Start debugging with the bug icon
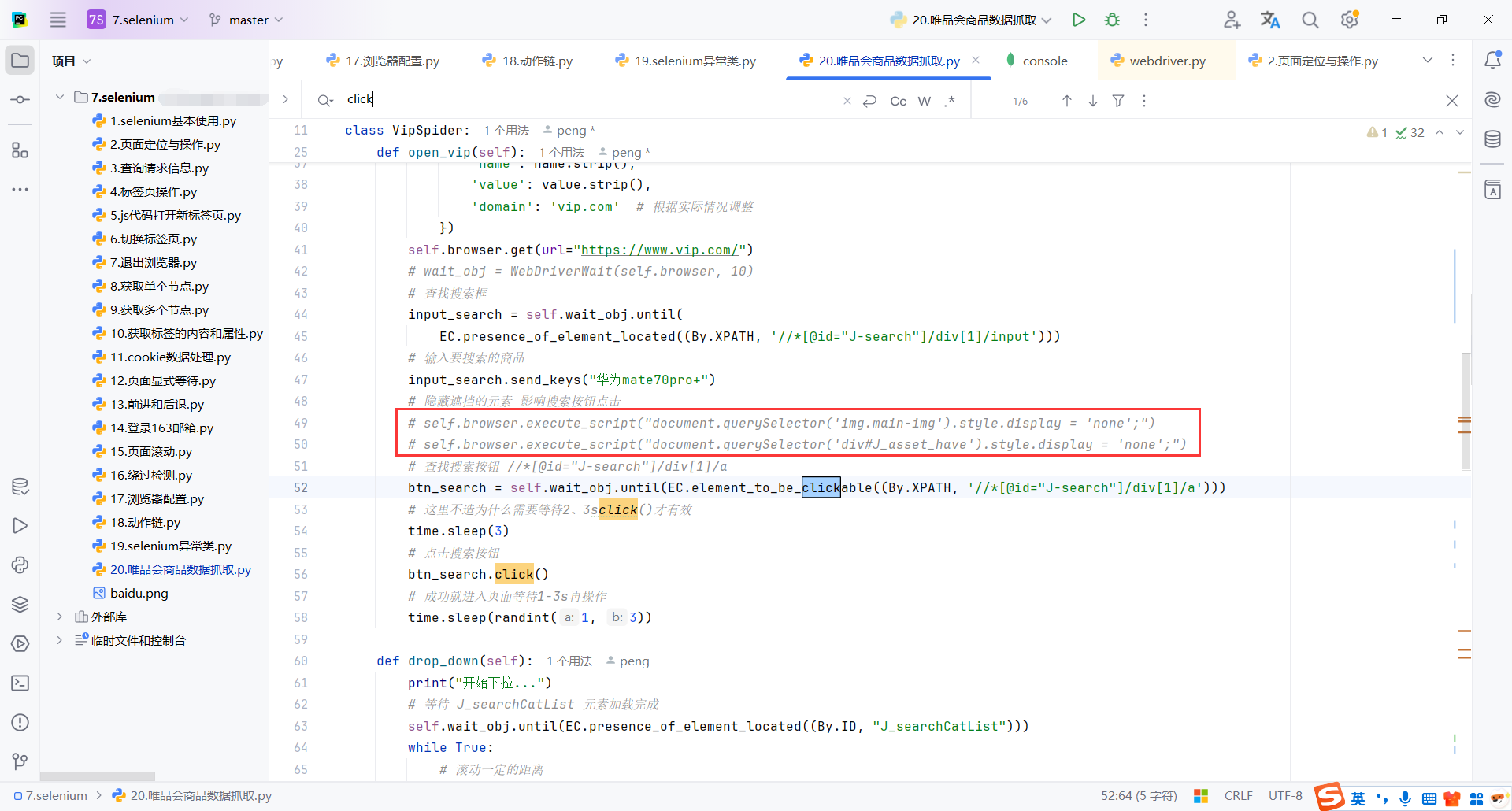This screenshot has width=1512, height=811. coord(1112,20)
